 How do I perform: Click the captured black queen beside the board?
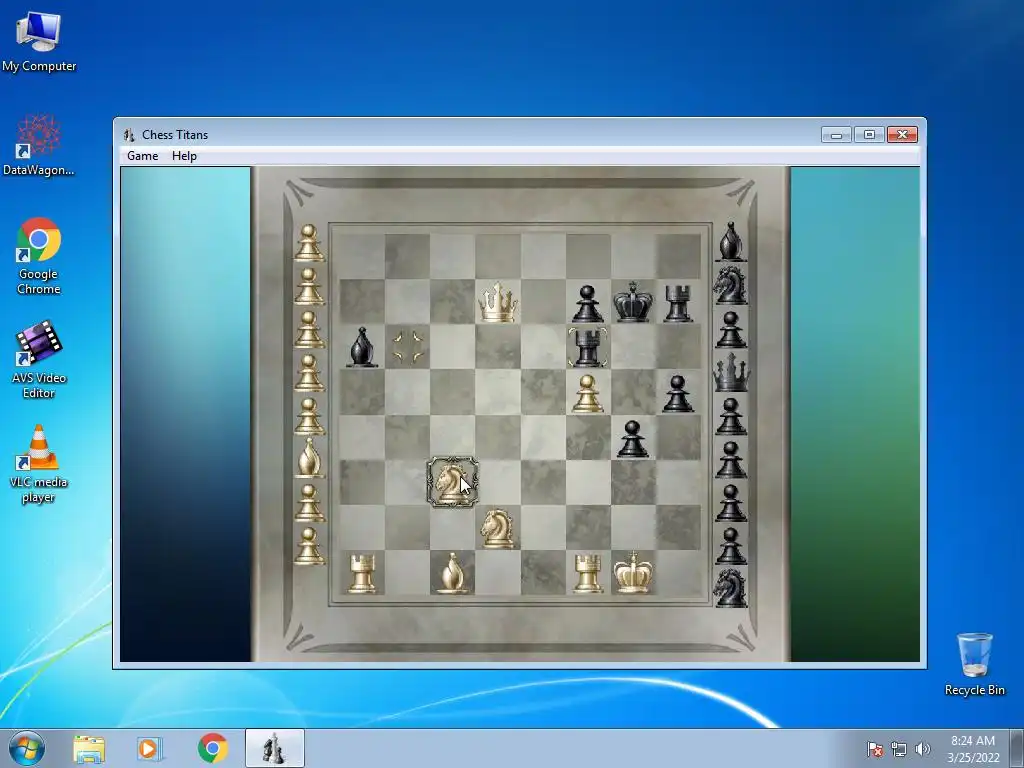pos(731,372)
